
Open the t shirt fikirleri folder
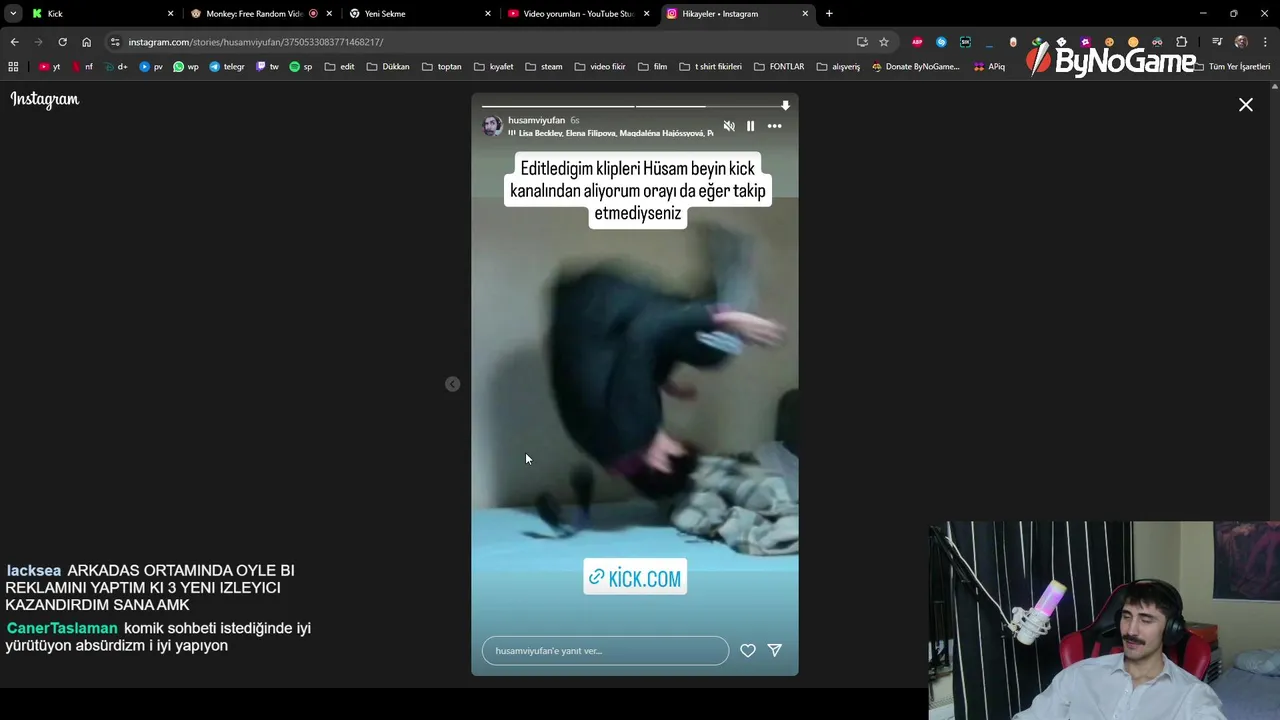pos(711,67)
